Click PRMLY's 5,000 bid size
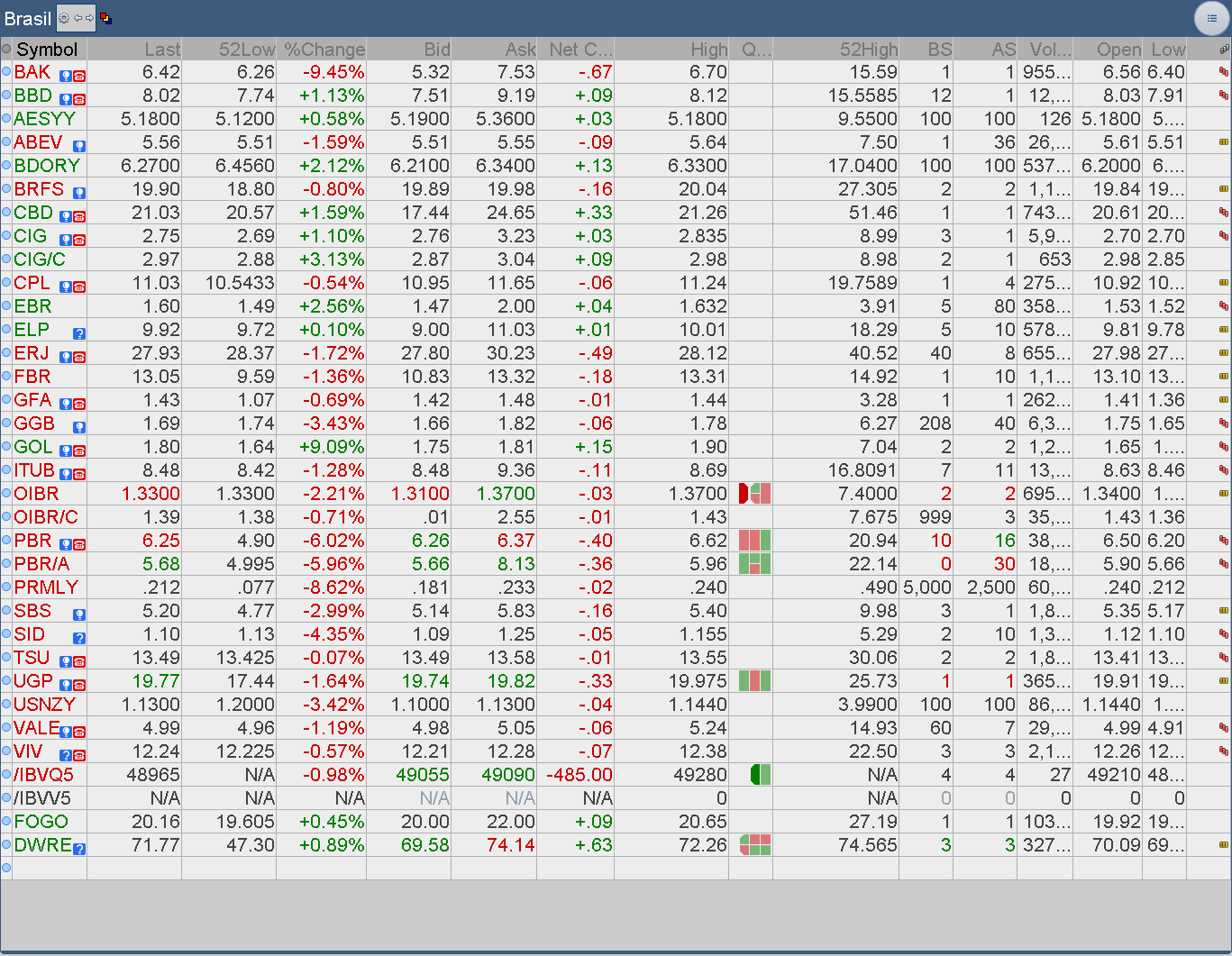 (x=927, y=587)
